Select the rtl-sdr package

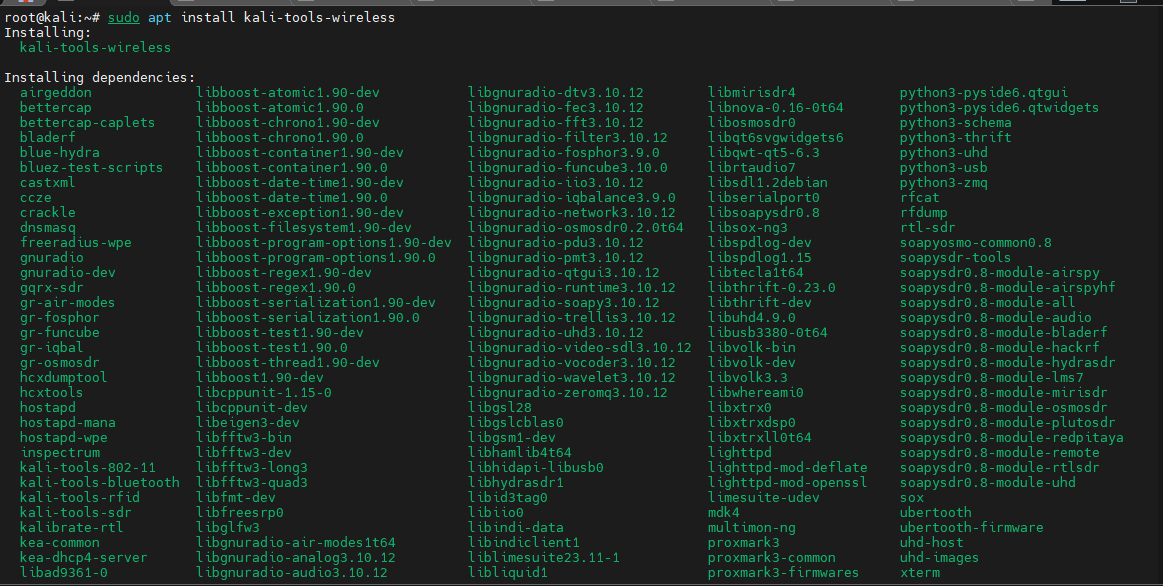(x=927, y=228)
